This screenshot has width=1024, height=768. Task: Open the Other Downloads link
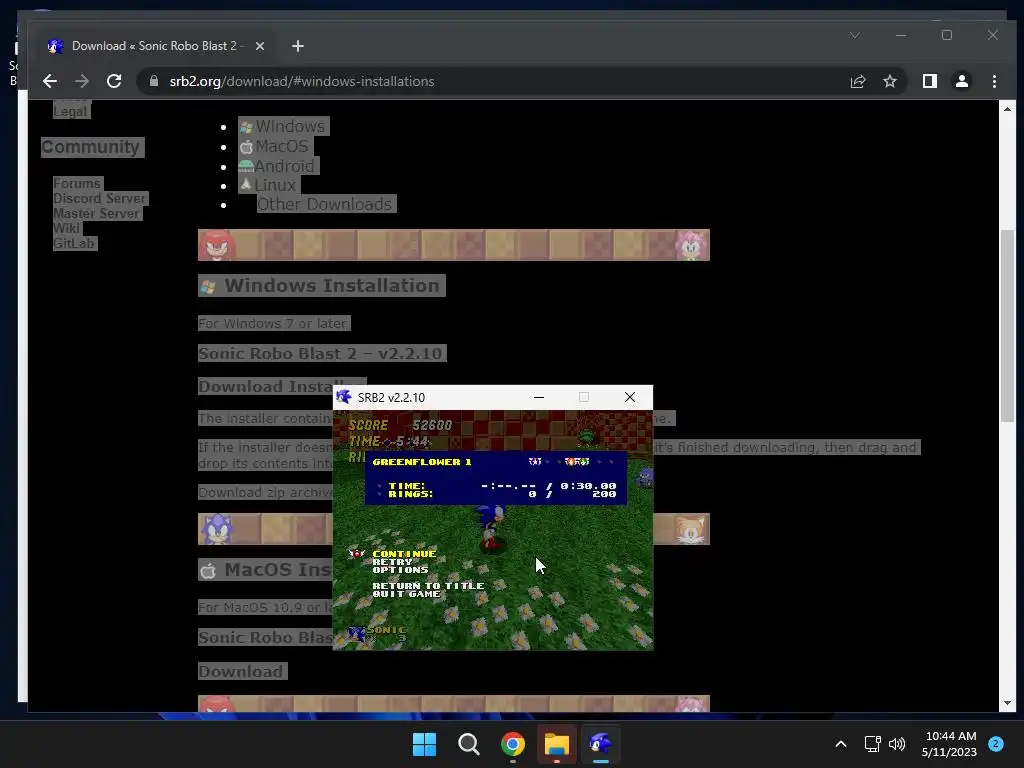pyautogui.click(x=325, y=204)
